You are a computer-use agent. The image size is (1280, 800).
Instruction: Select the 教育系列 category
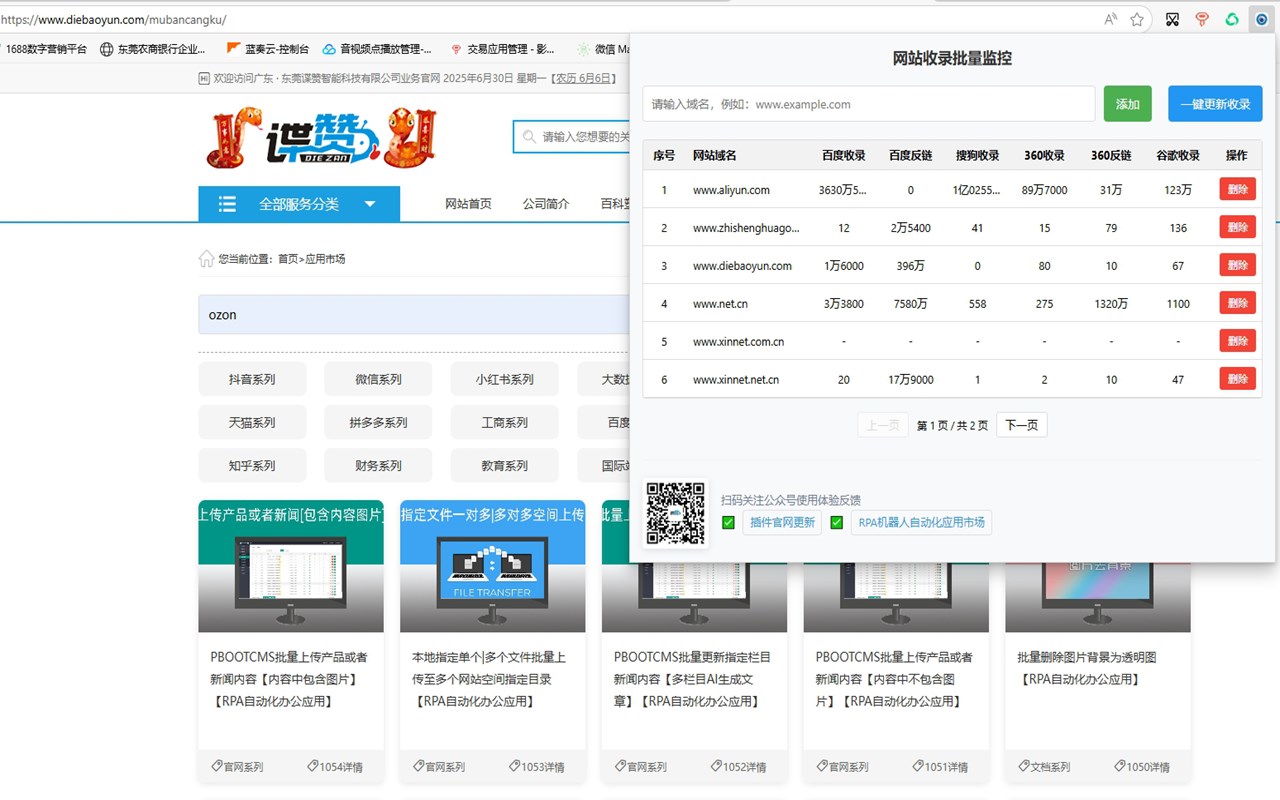(x=505, y=465)
